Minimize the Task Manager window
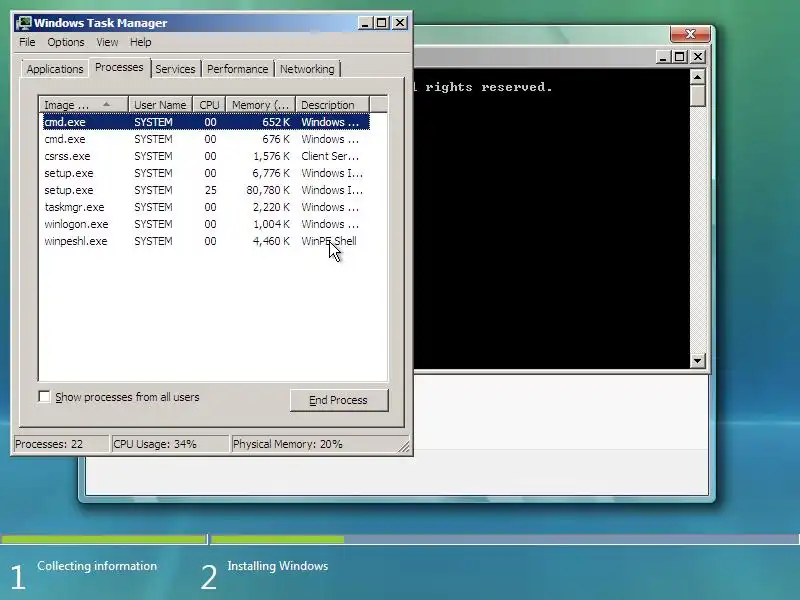The height and width of the screenshot is (600, 800). click(x=365, y=23)
